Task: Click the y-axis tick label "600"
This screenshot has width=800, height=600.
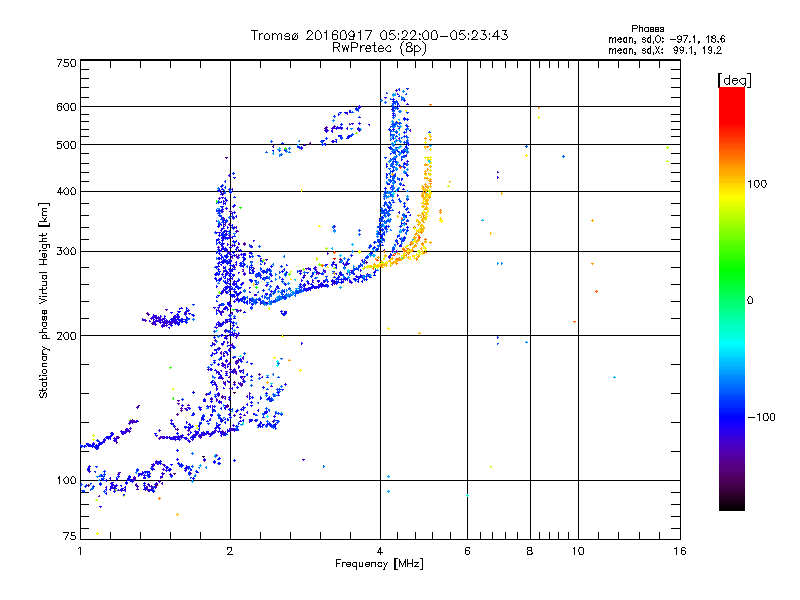Action: pos(66,107)
